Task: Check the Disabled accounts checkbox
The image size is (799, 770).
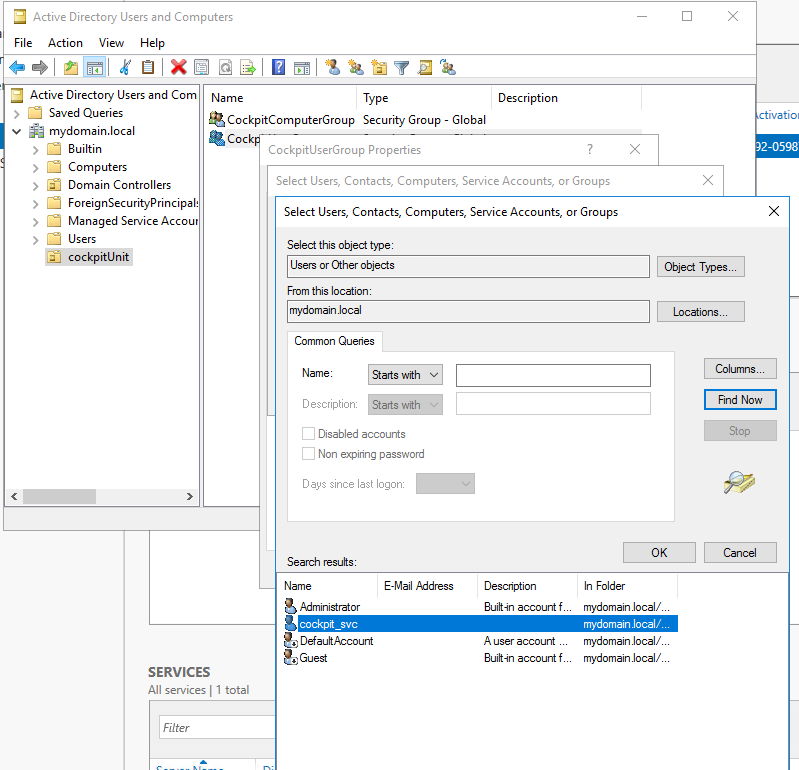Action: coord(308,434)
